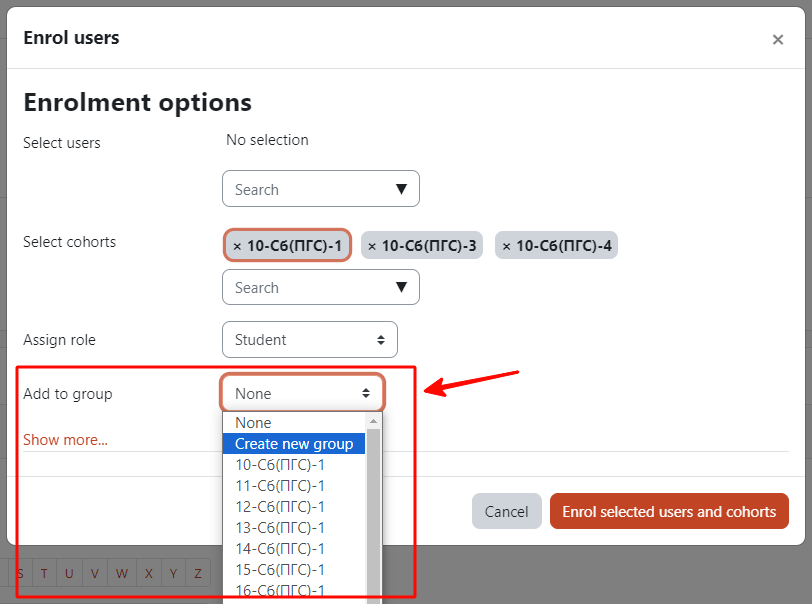812x604 pixels.
Task: Select group 11-С6(ПГС)-1 from list
Action: [294, 486]
